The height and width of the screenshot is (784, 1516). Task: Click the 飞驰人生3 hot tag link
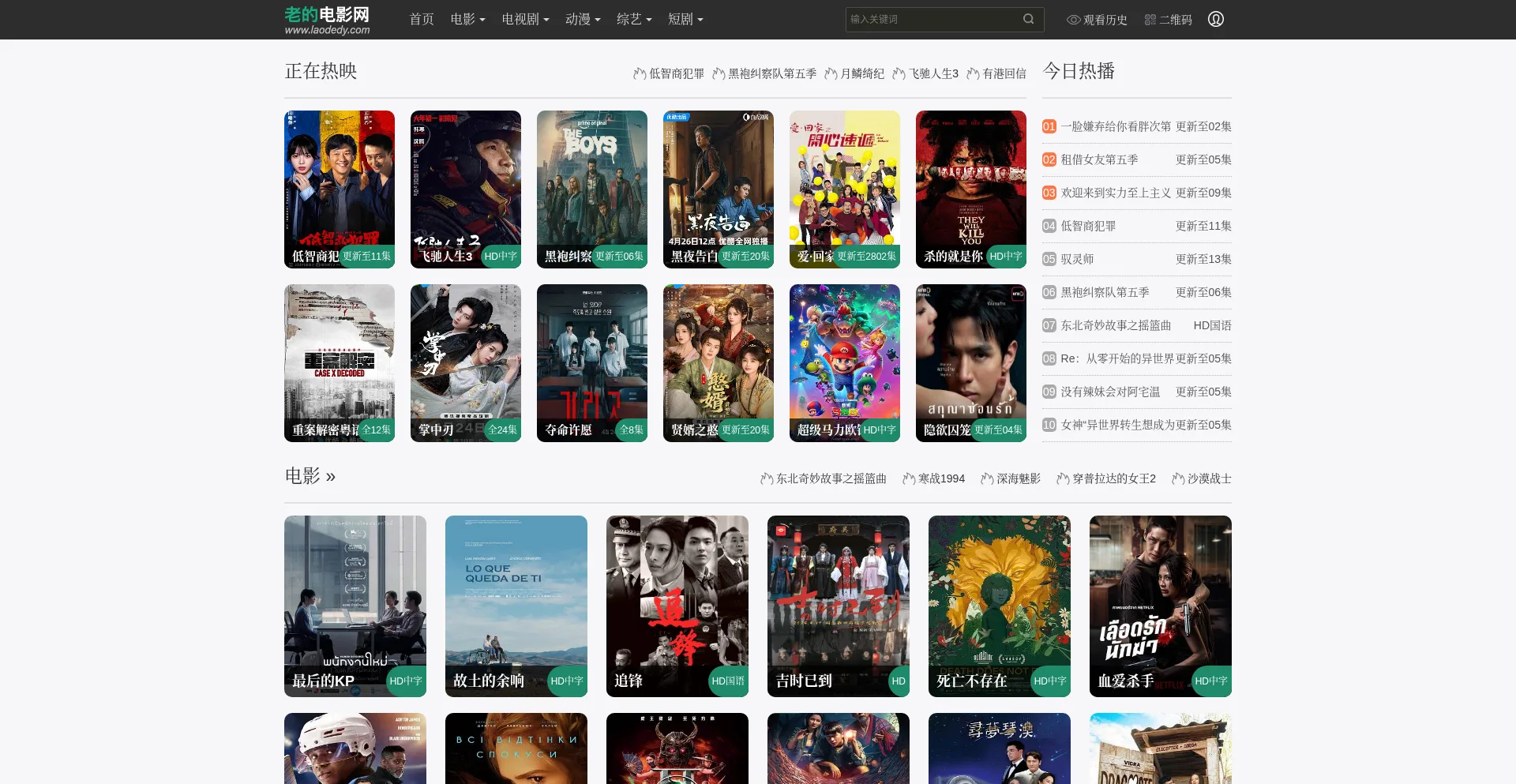coord(933,73)
